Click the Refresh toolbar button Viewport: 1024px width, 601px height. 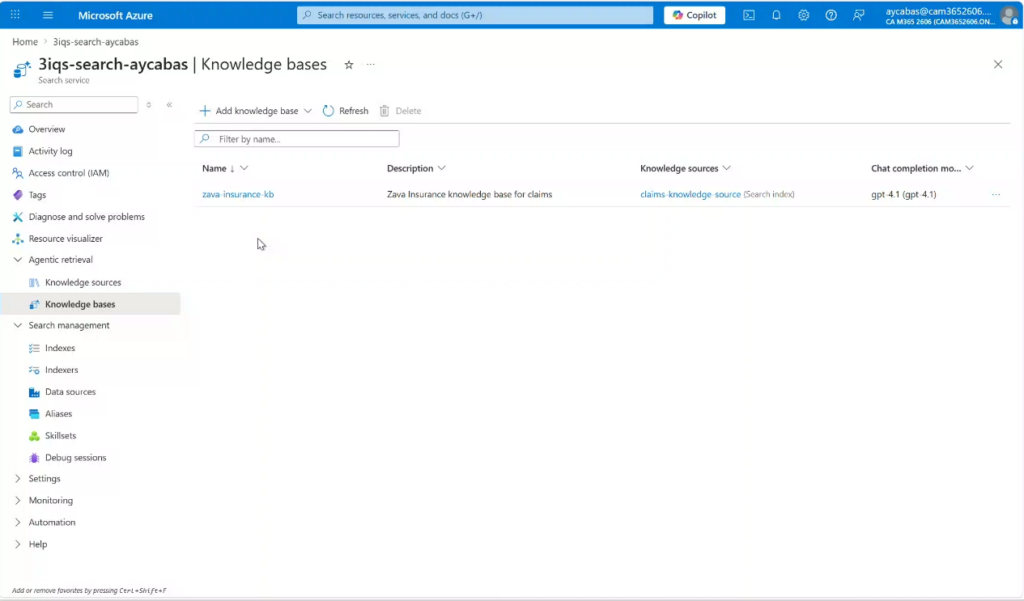pyautogui.click(x=345, y=110)
